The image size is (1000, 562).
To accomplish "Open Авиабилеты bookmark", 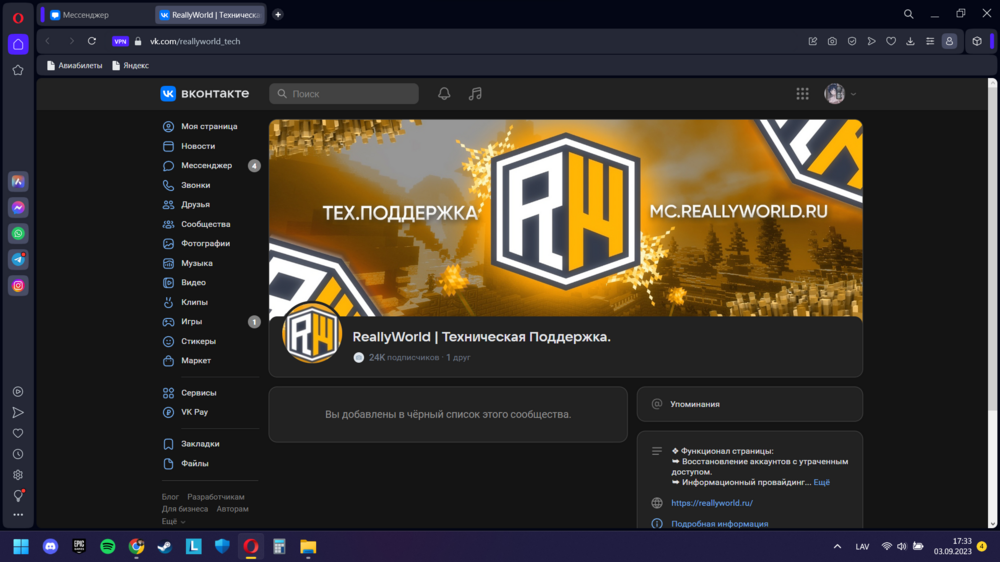I will pyautogui.click(x=74, y=66).
